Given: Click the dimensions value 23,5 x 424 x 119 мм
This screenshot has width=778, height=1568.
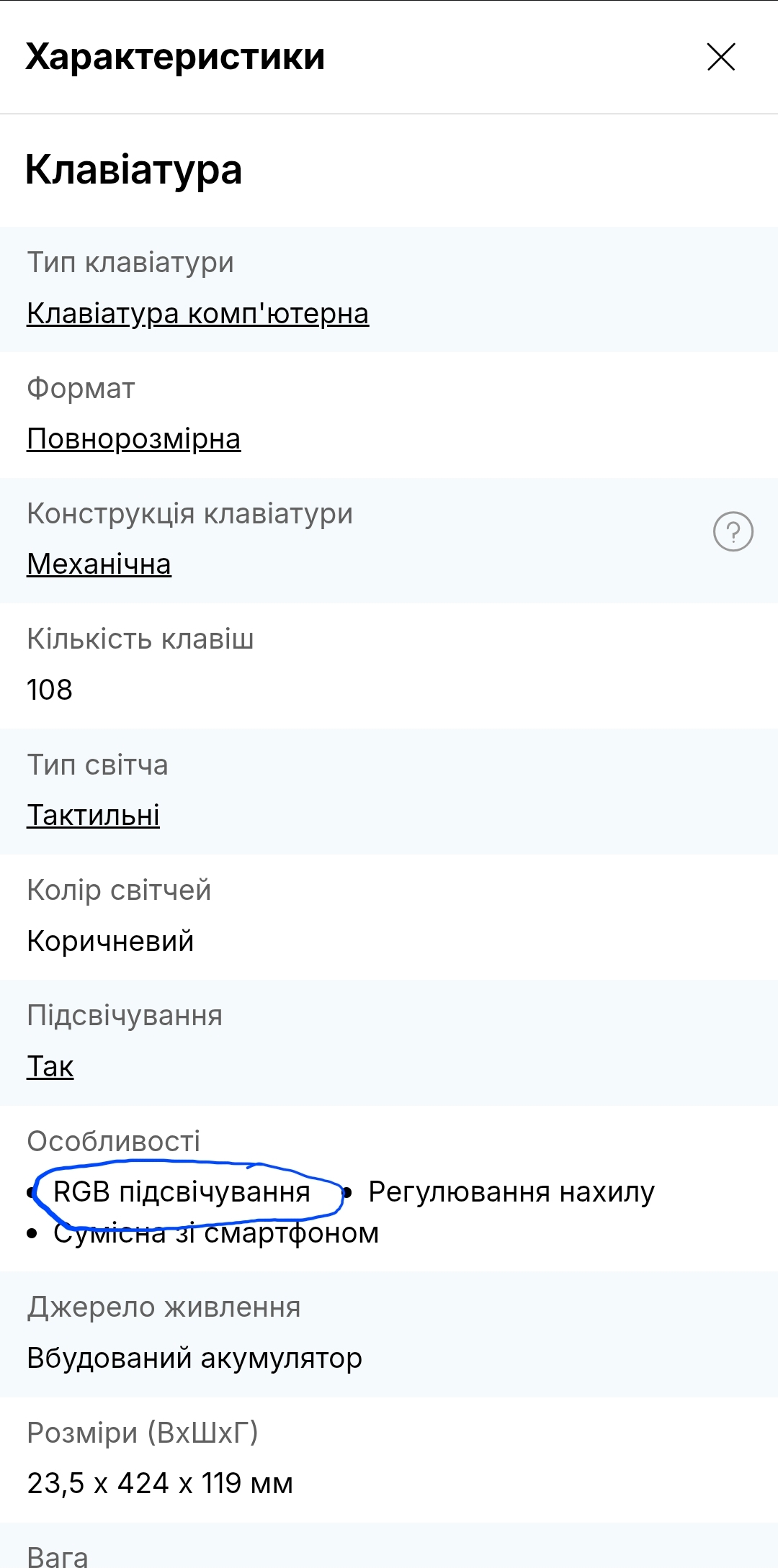Looking at the screenshot, I should pos(160,1484).
